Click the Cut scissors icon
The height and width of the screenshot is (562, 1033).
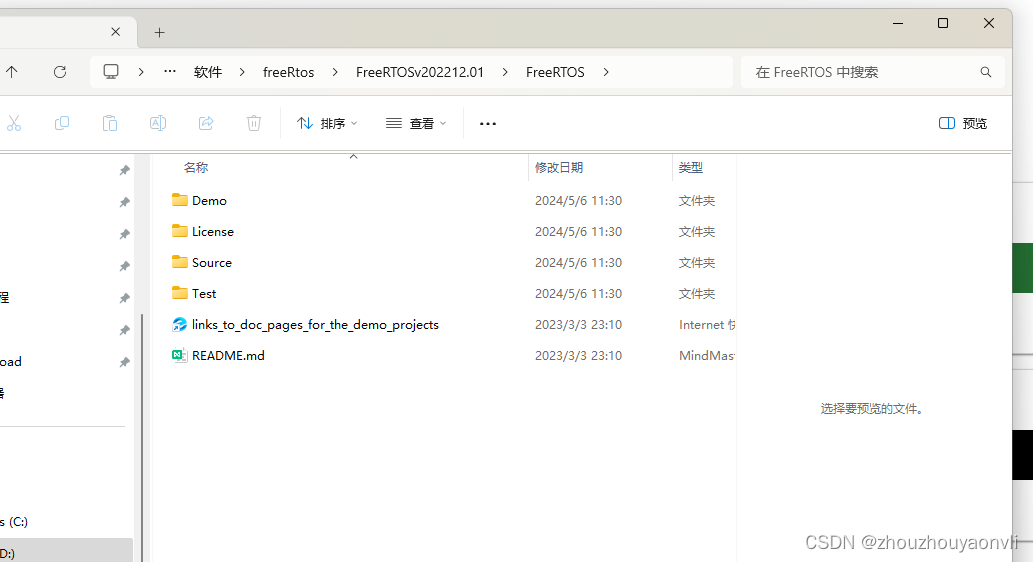[14, 123]
